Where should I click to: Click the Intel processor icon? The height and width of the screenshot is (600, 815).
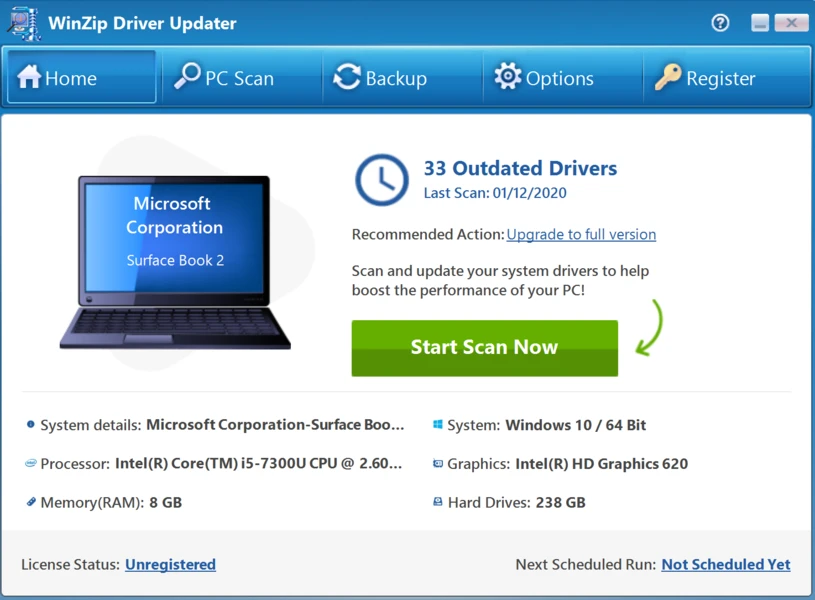31,463
